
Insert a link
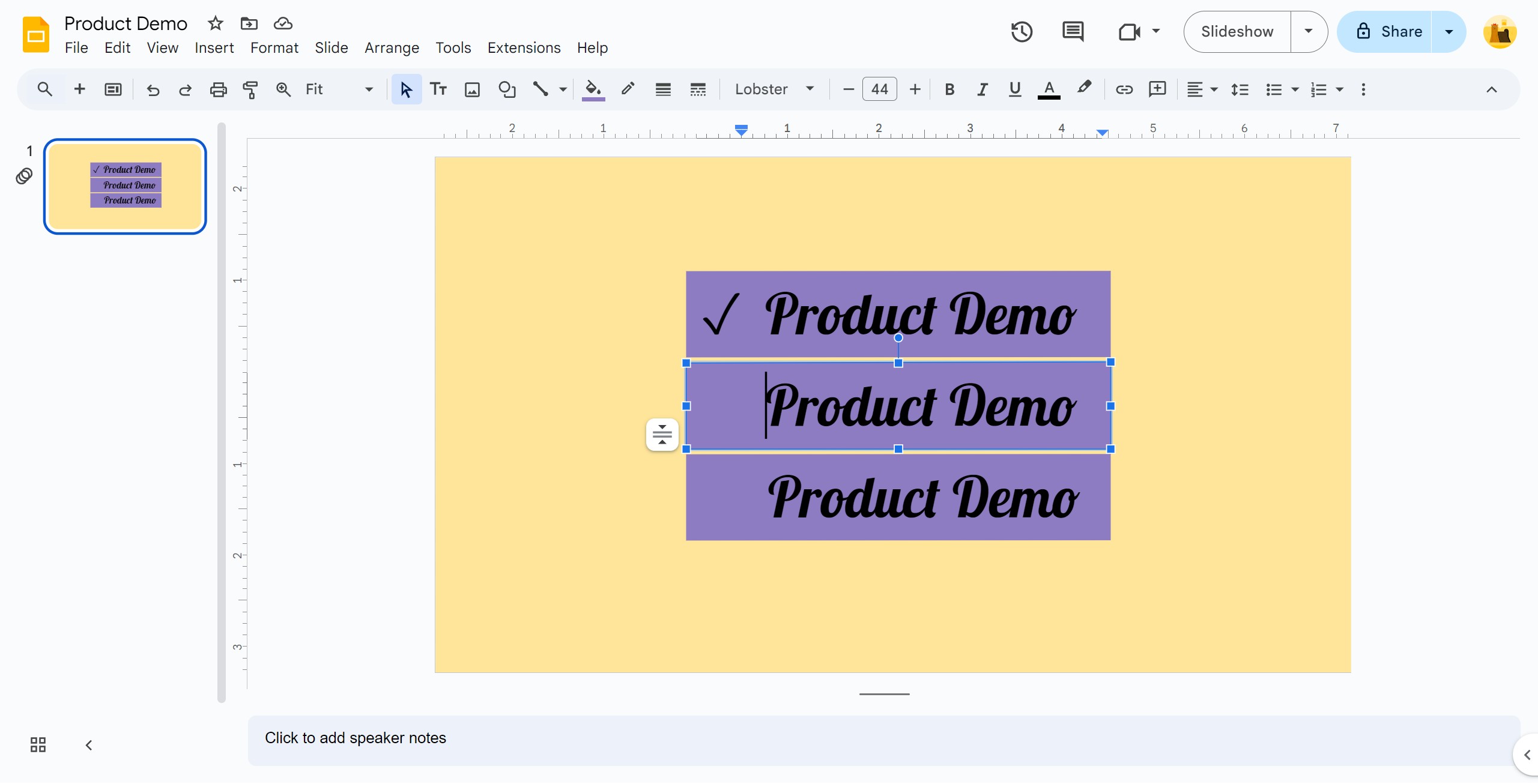1124,89
